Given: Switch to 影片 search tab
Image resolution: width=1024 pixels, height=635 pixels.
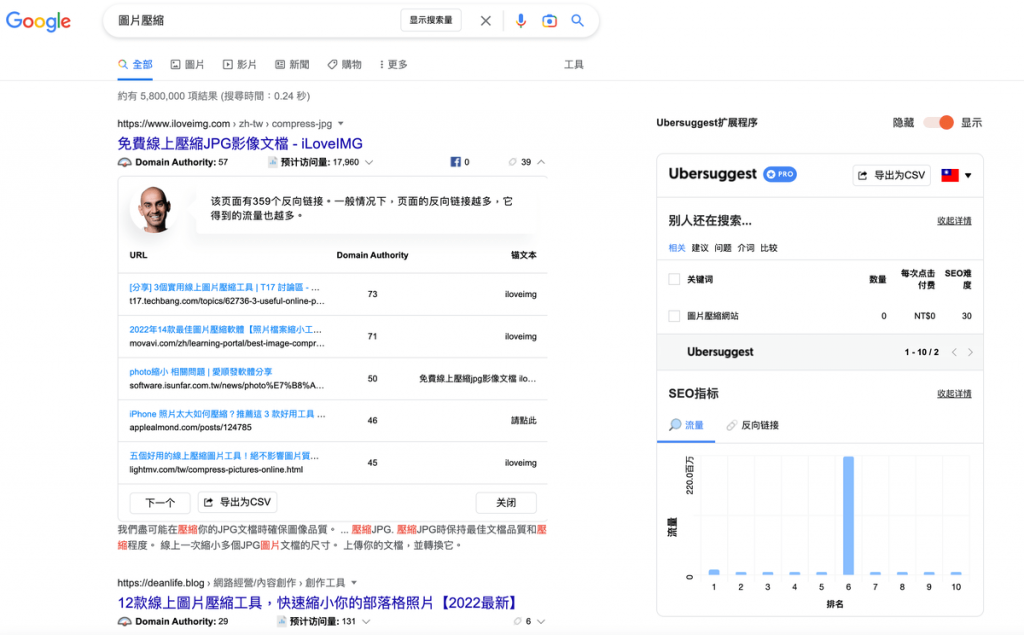Looking at the screenshot, I should (x=240, y=65).
